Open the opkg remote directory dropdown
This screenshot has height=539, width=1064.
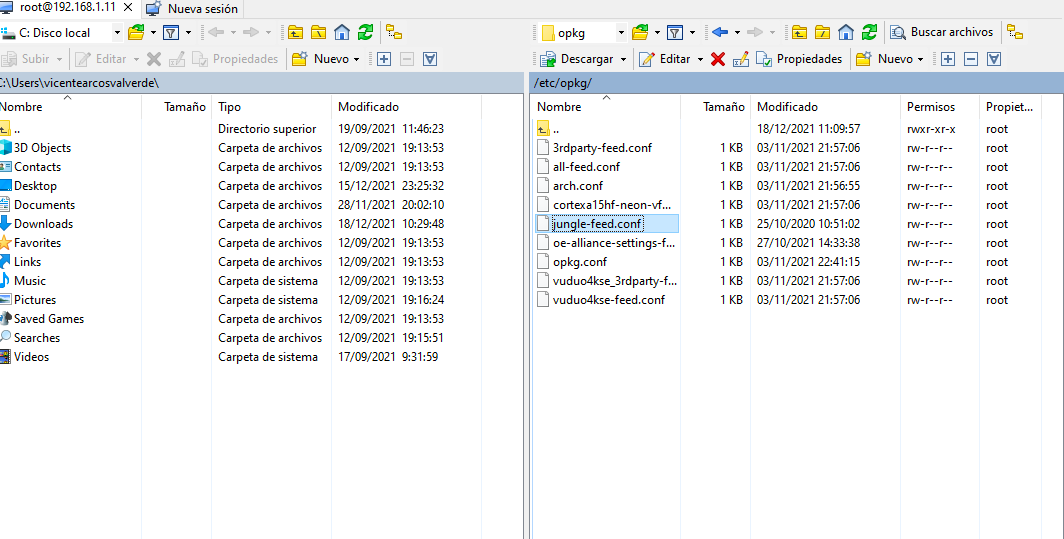620,33
